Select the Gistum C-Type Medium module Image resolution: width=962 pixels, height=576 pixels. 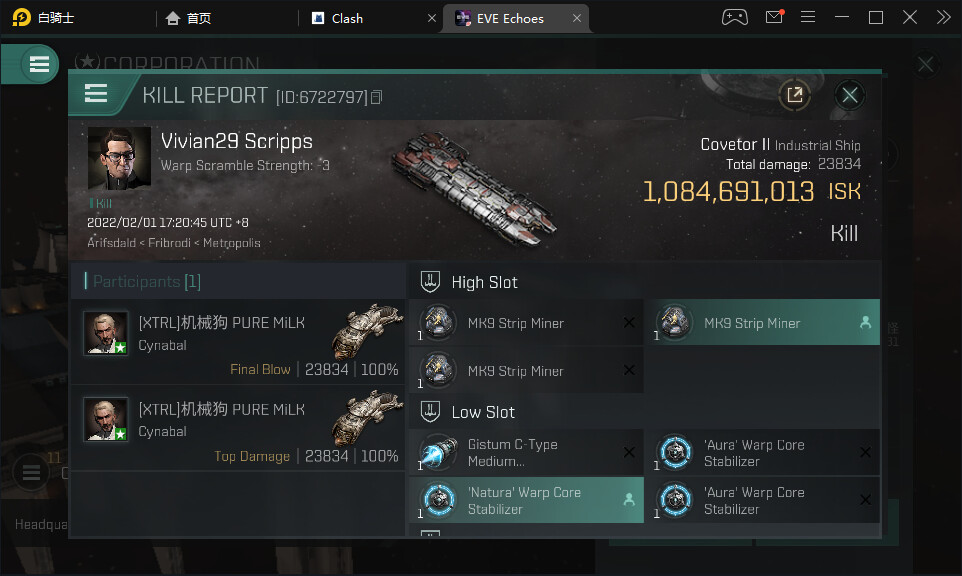point(526,453)
